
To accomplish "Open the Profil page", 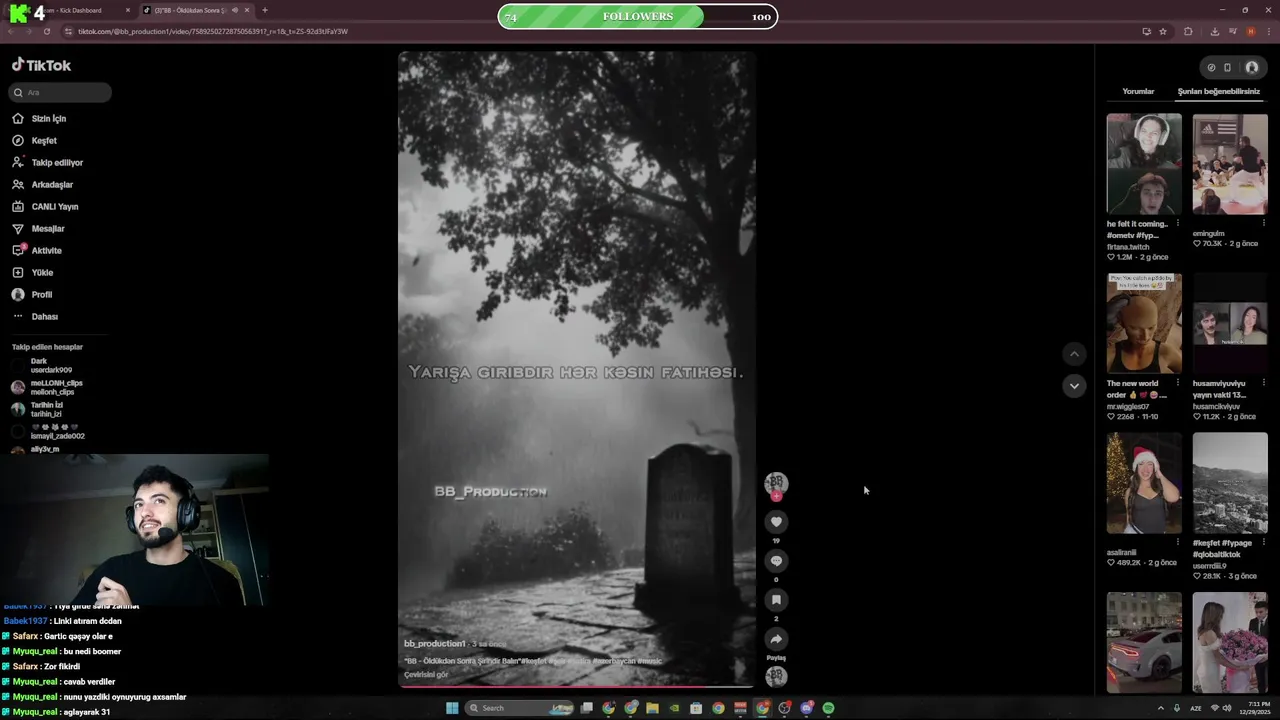I will [x=32, y=295].
